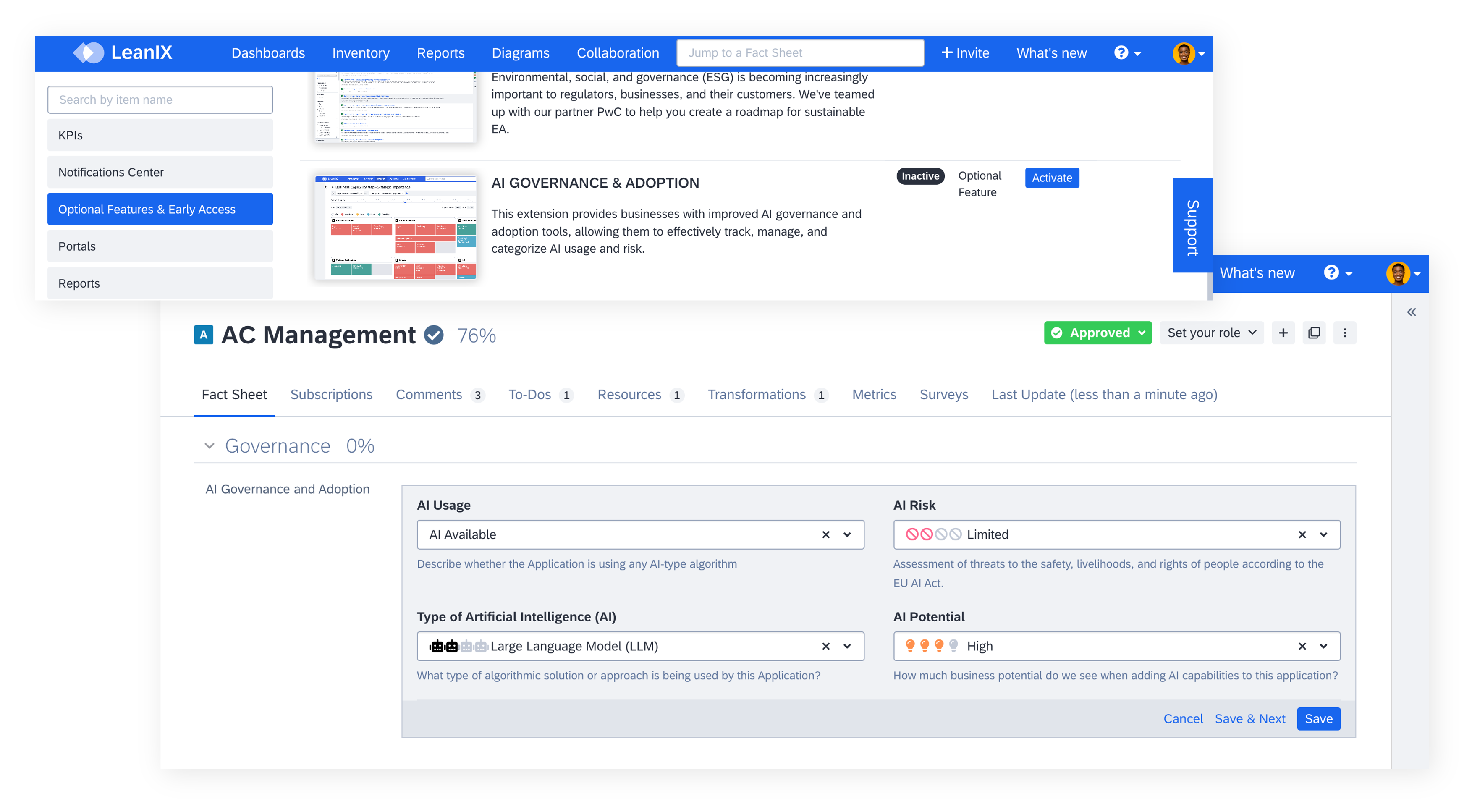
Task: Open the AI Governance capability map thumbnail
Action: (396, 228)
